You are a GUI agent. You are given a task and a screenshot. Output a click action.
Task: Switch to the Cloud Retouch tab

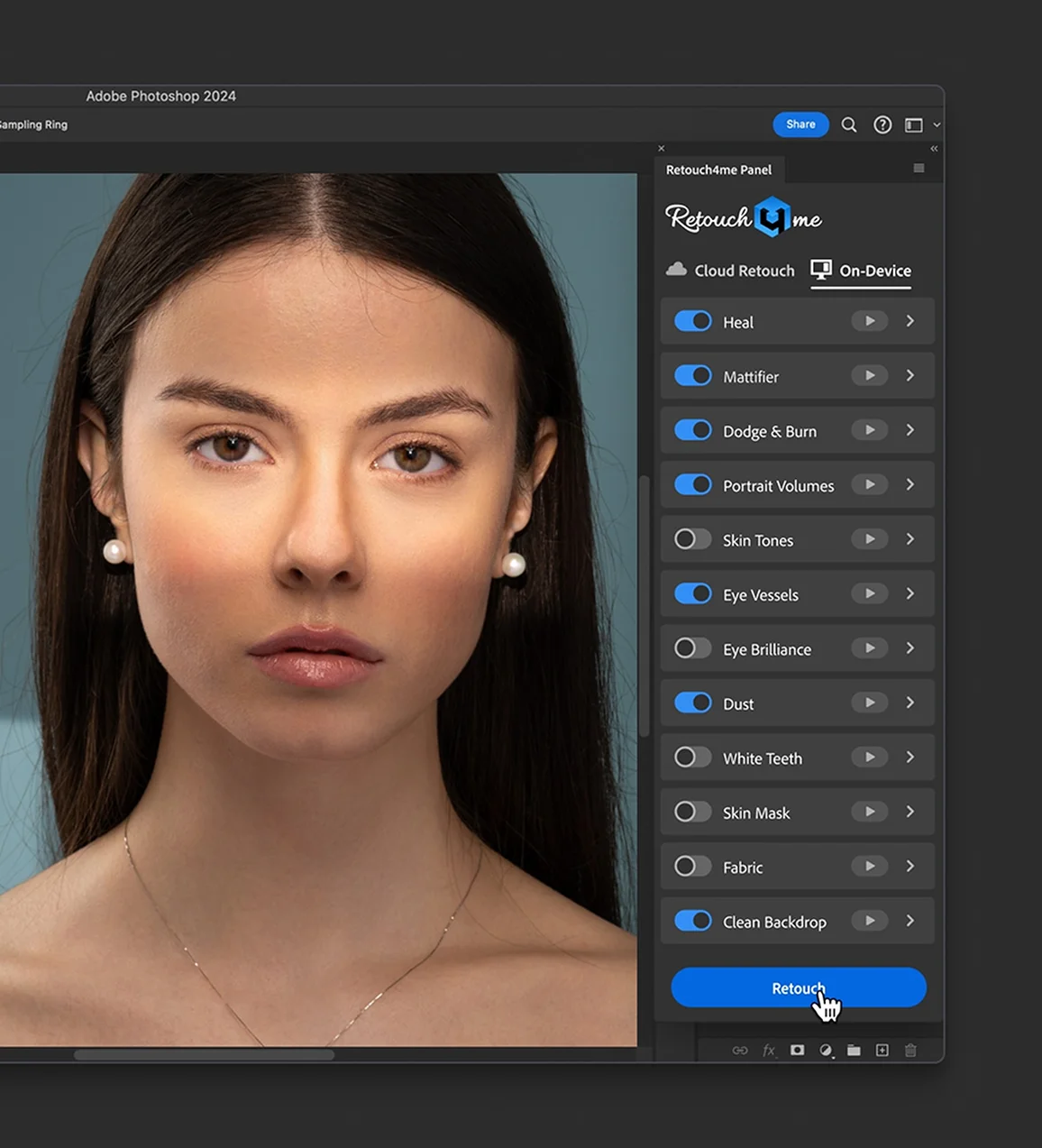[x=731, y=271]
